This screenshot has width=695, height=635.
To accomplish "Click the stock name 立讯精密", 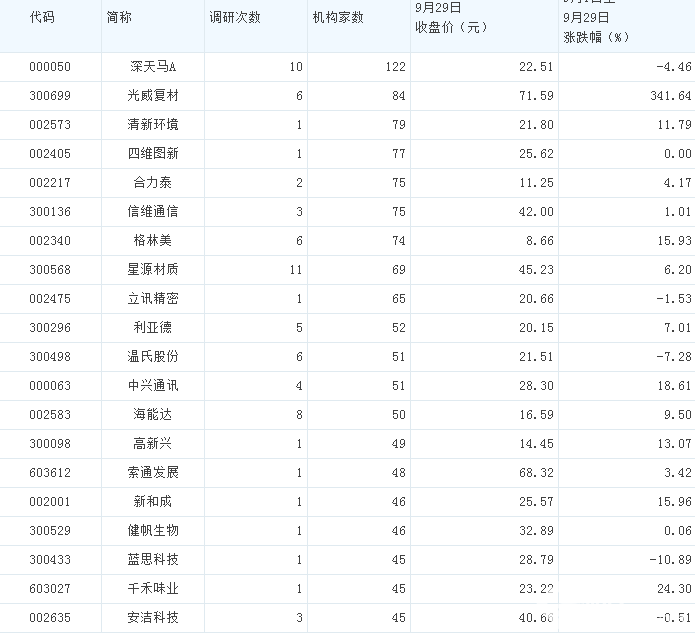I will click(x=154, y=299).
